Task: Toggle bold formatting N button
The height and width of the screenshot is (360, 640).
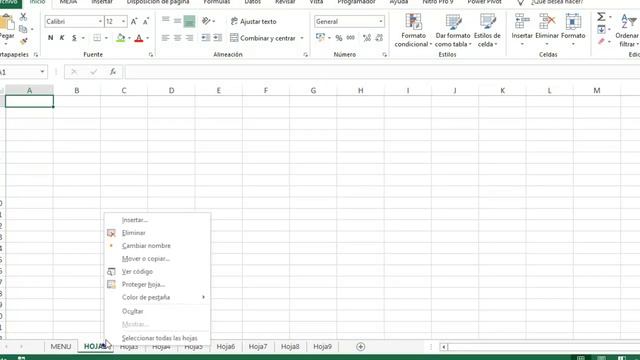Action: pyautogui.click(x=50, y=38)
